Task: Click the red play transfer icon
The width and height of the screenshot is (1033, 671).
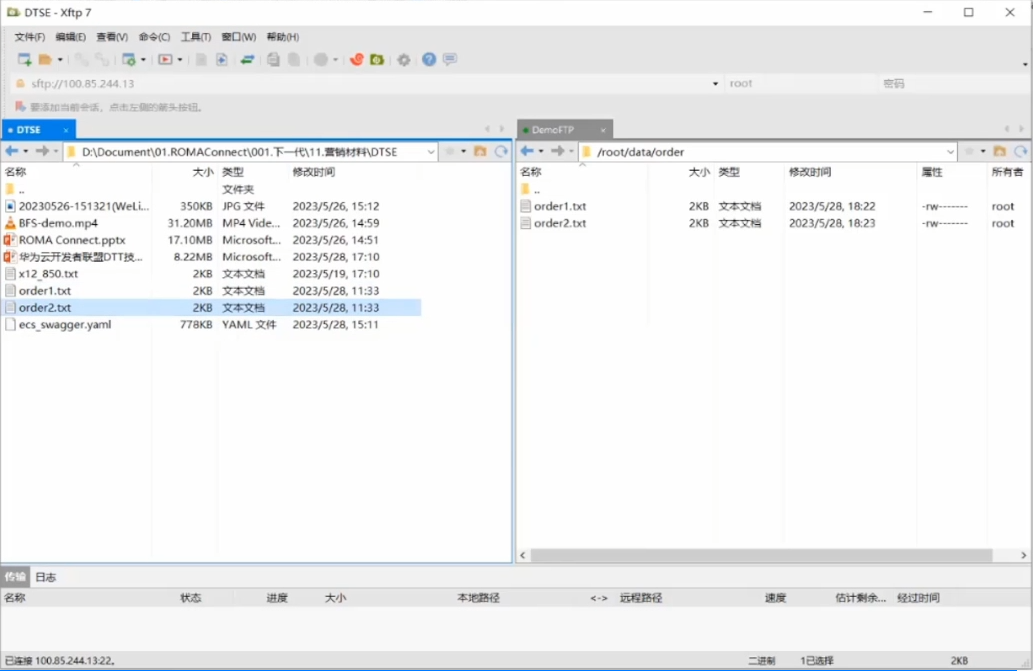Action: click(x=165, y=59)
